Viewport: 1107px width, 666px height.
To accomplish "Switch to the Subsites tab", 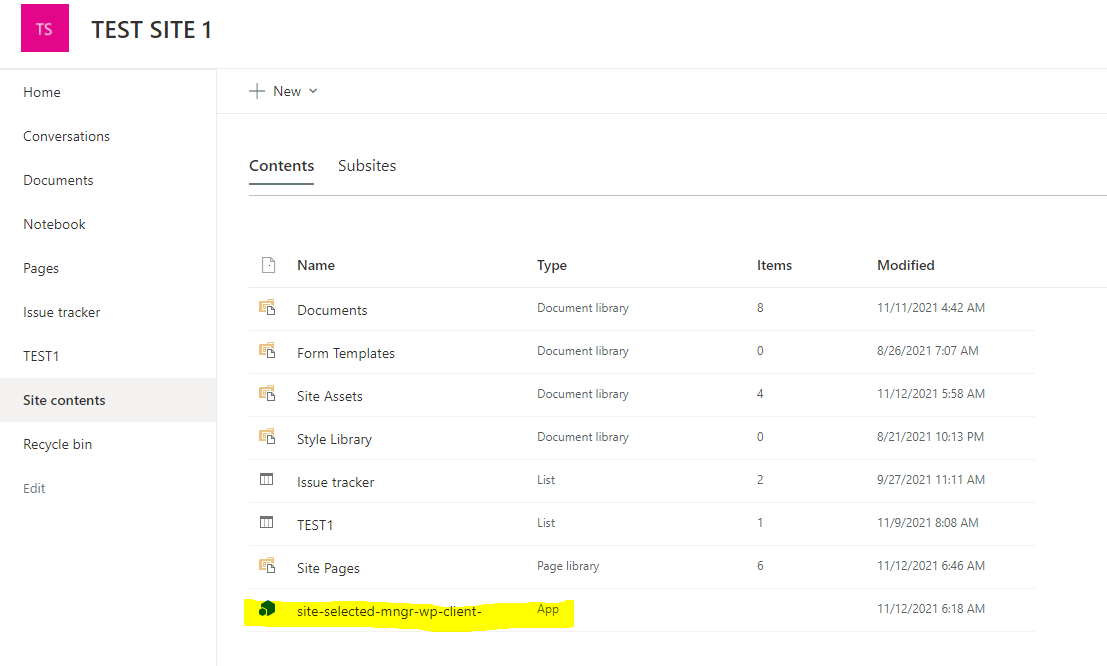I will click(x=367, y=165).
